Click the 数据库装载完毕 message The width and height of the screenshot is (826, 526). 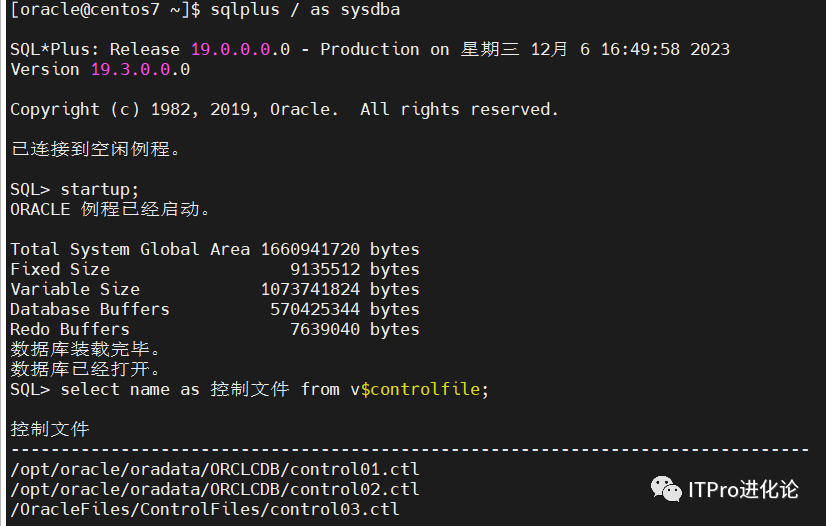(85, 349)
